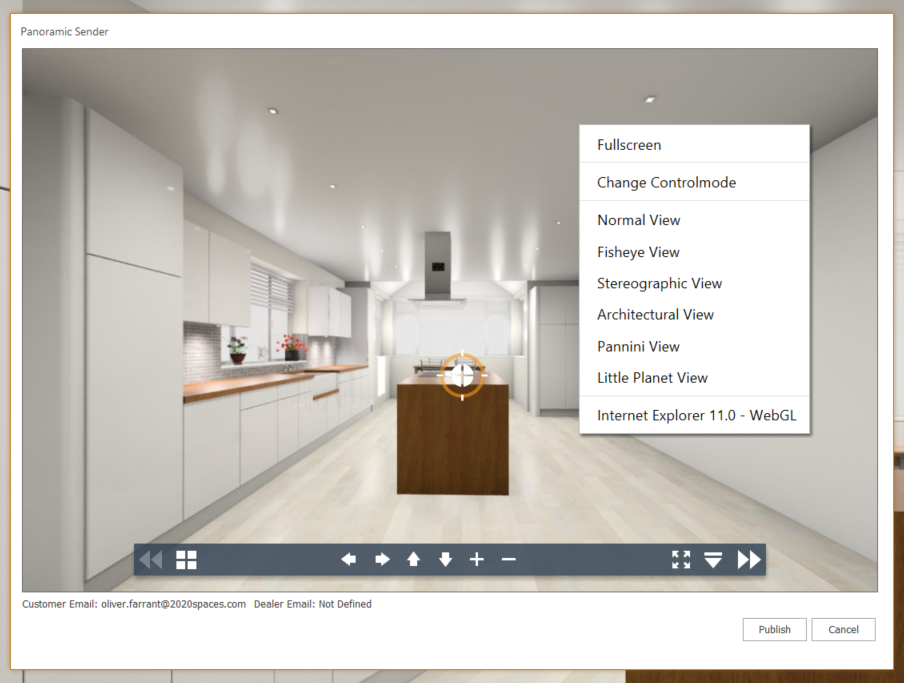Pan up using the up arrow icon
This screenshot has height=688, width=909.
(413, 560)
